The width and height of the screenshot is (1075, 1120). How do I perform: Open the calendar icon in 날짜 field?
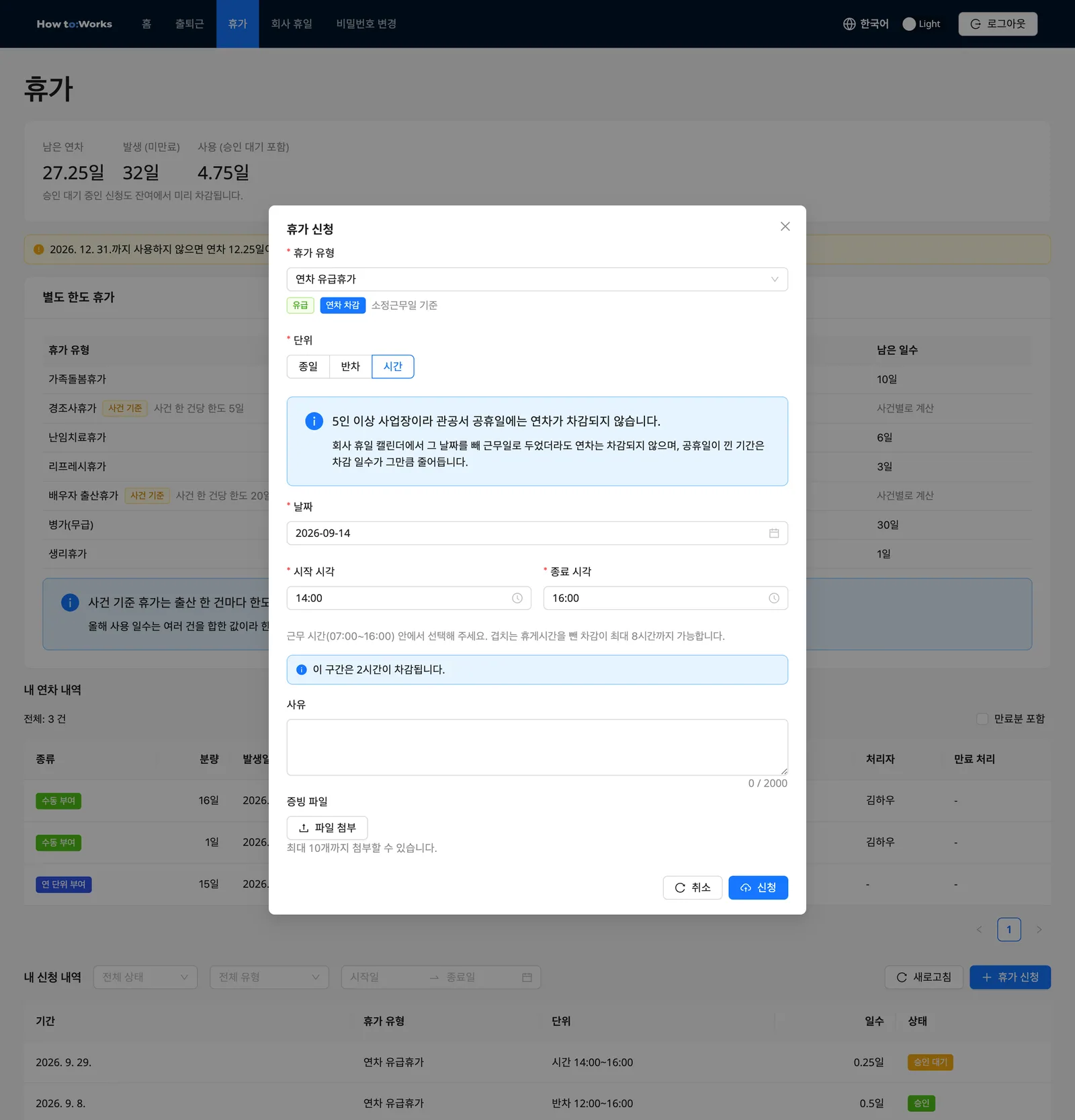tap(774, 533)
